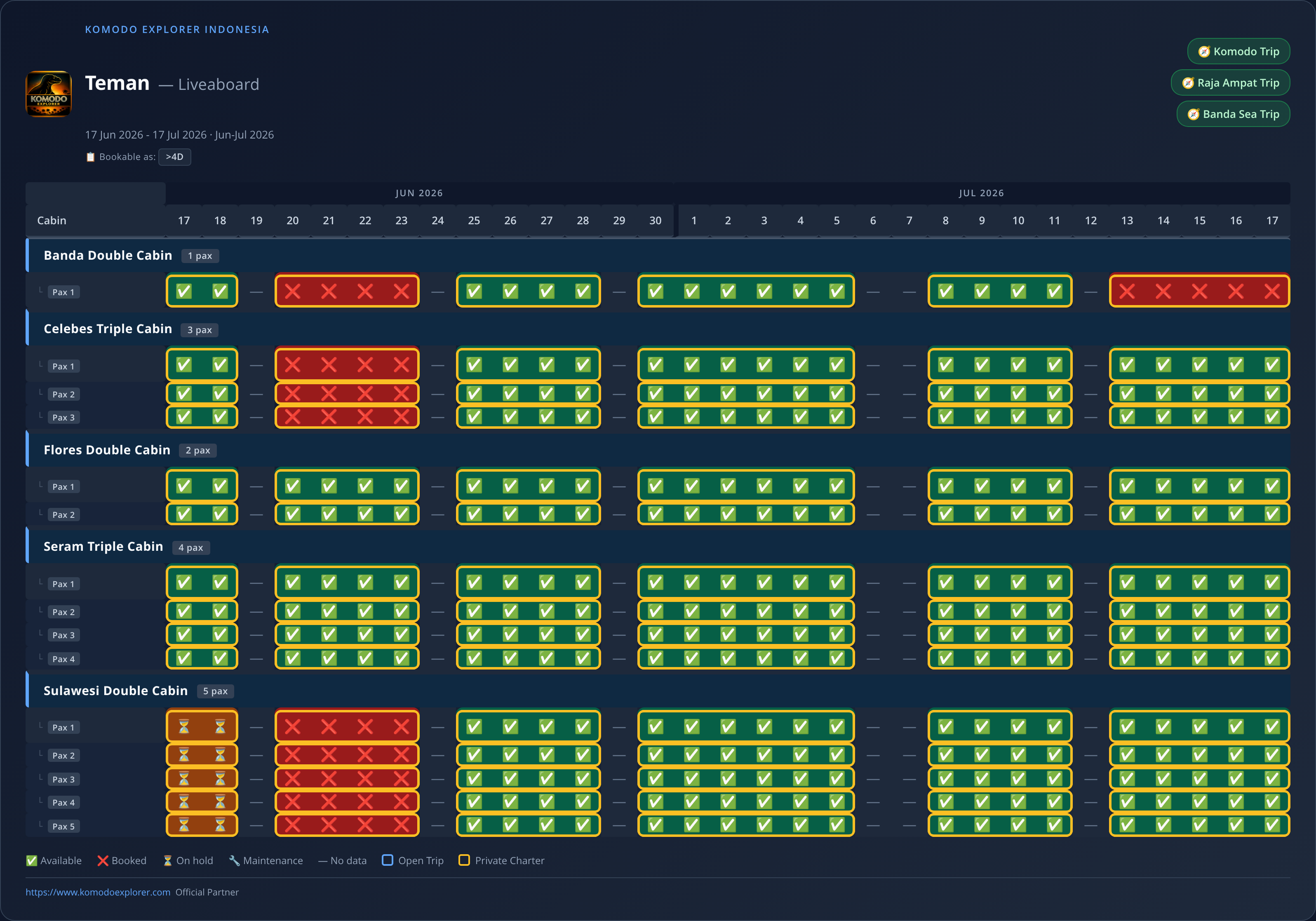Select the 25 June date column header
Viewport: 1316px width, 921px height.
click(474, 221)
